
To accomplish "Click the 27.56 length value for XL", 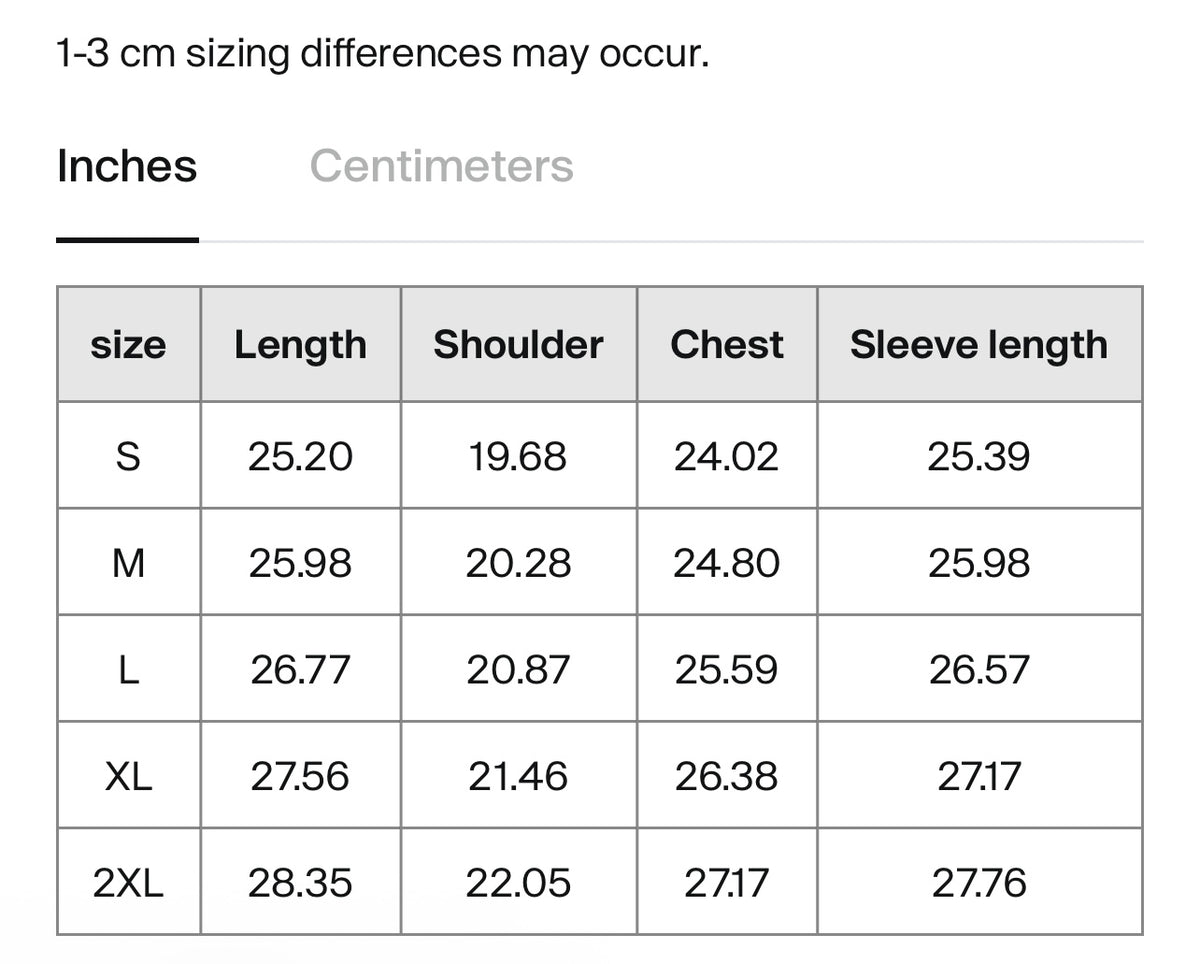I will coord(300,776).
